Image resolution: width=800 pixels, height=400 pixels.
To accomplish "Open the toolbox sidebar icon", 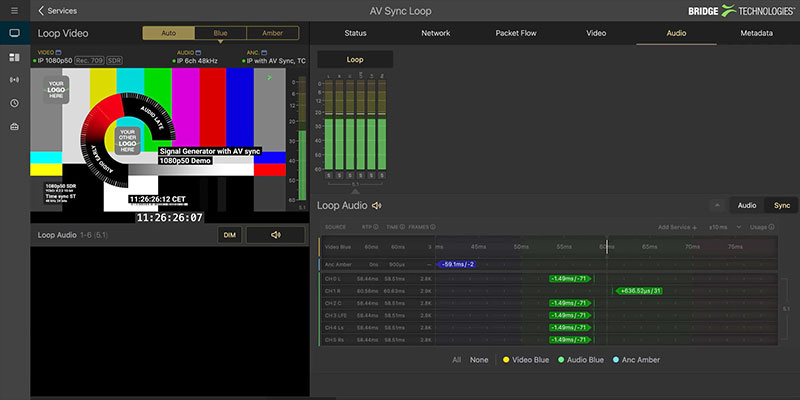I will tap(14, 127).
